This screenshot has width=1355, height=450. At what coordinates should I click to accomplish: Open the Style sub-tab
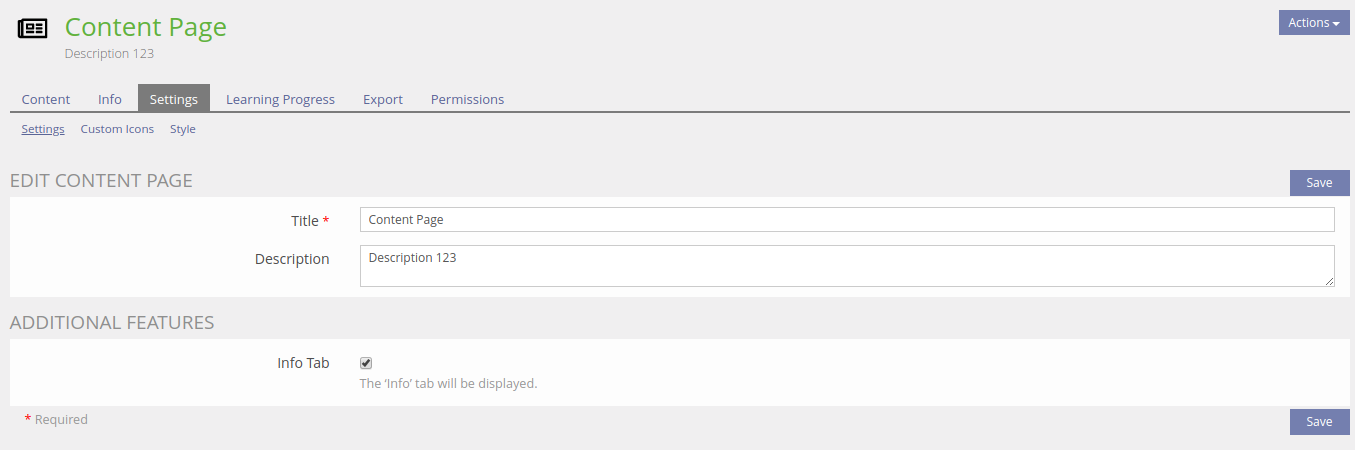tap(183, 129)
